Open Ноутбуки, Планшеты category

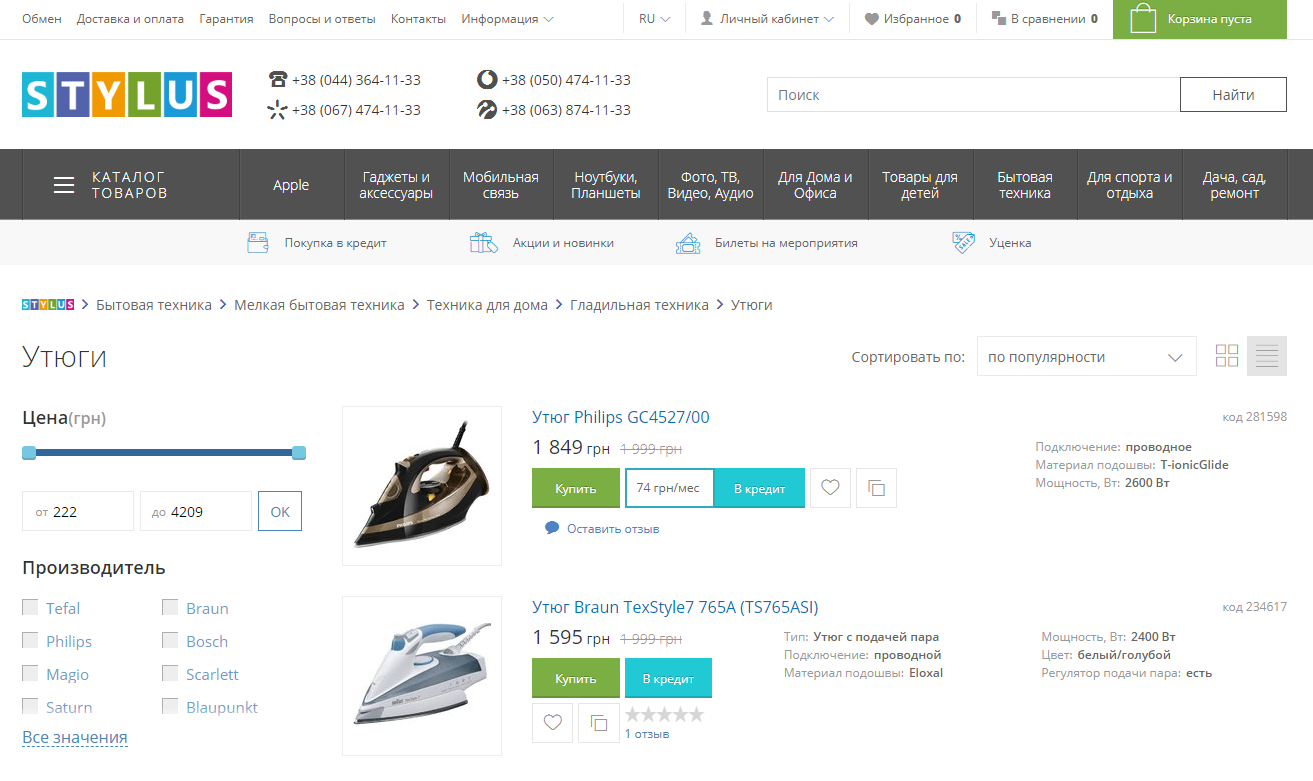click(606, 185)
